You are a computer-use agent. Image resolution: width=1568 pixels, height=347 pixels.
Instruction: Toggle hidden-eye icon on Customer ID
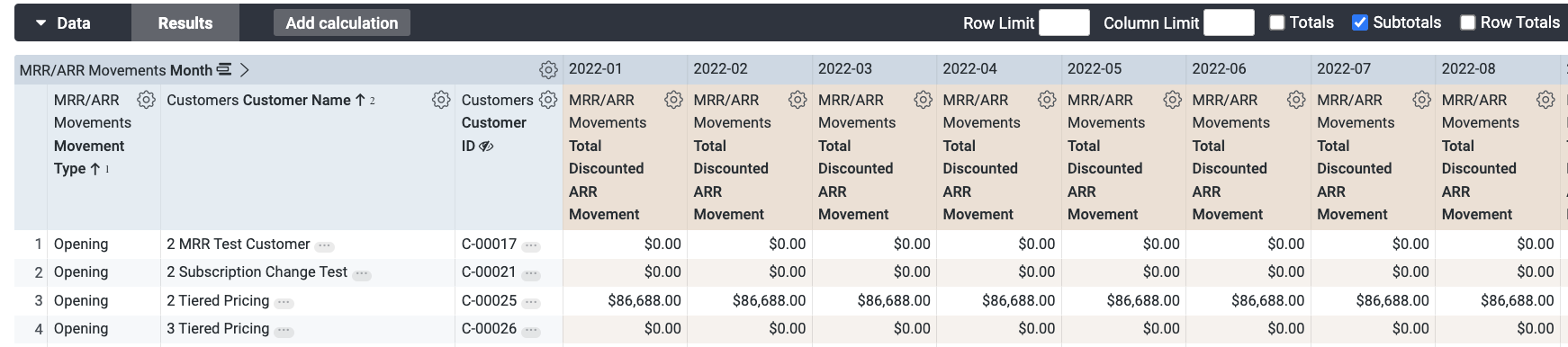pos(486,146)
